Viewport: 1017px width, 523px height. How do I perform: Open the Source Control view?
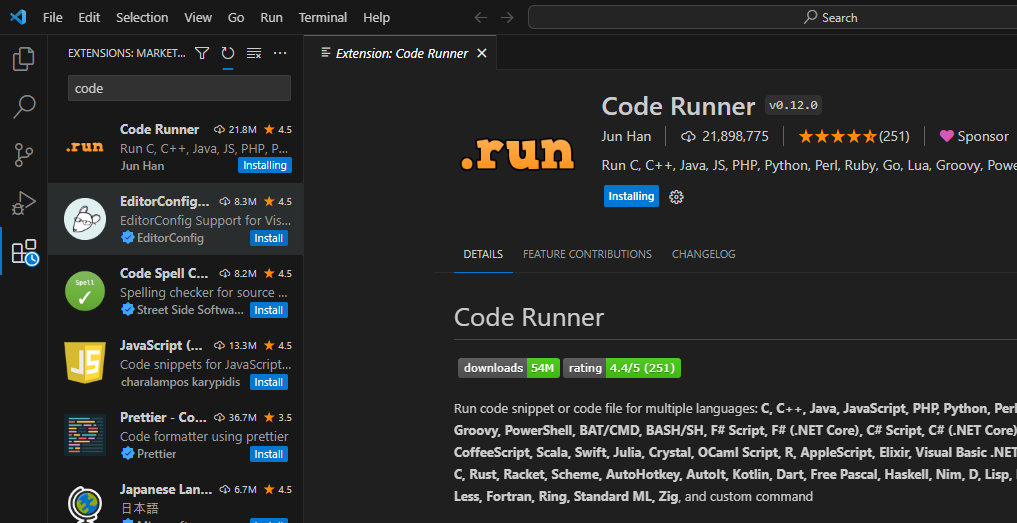(24, 155)
